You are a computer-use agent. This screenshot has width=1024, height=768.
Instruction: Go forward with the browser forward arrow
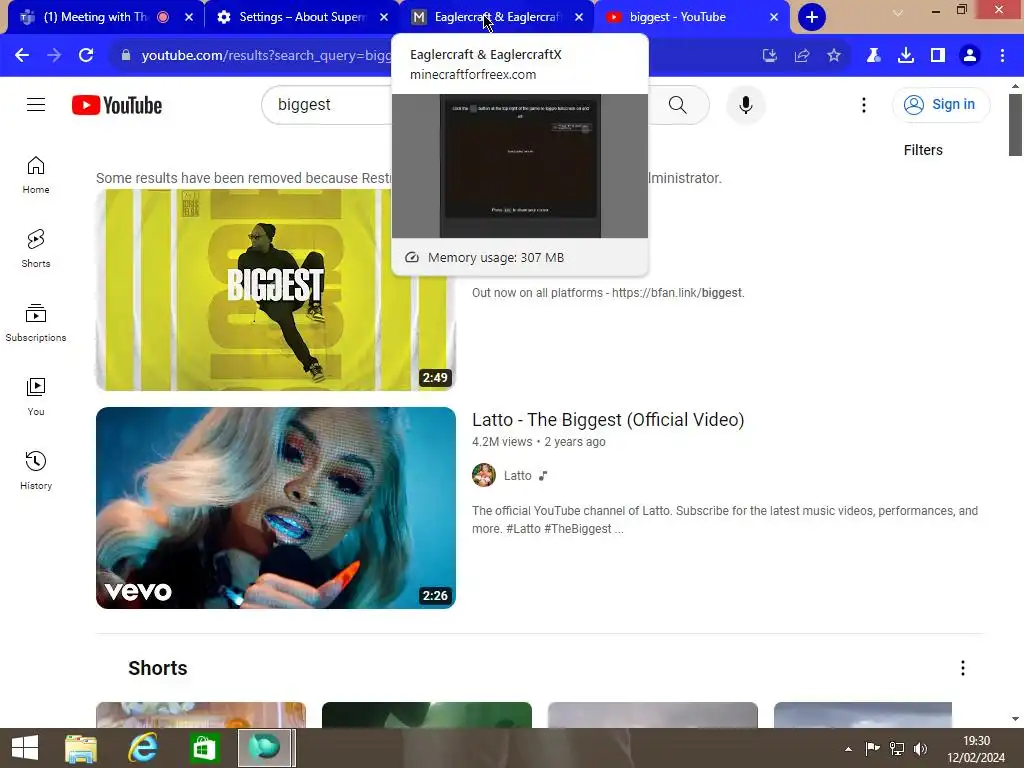coord(54,55)
